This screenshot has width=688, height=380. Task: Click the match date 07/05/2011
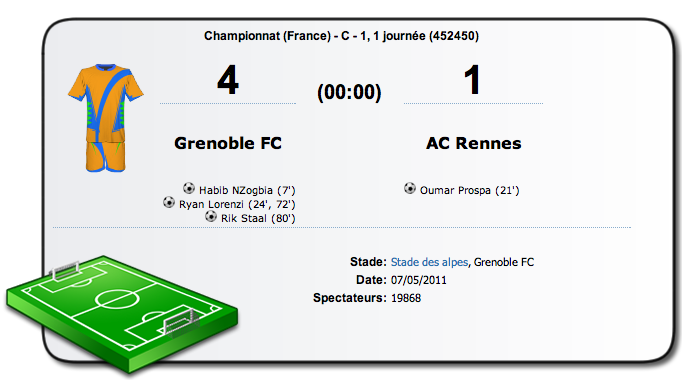point(419,280)
